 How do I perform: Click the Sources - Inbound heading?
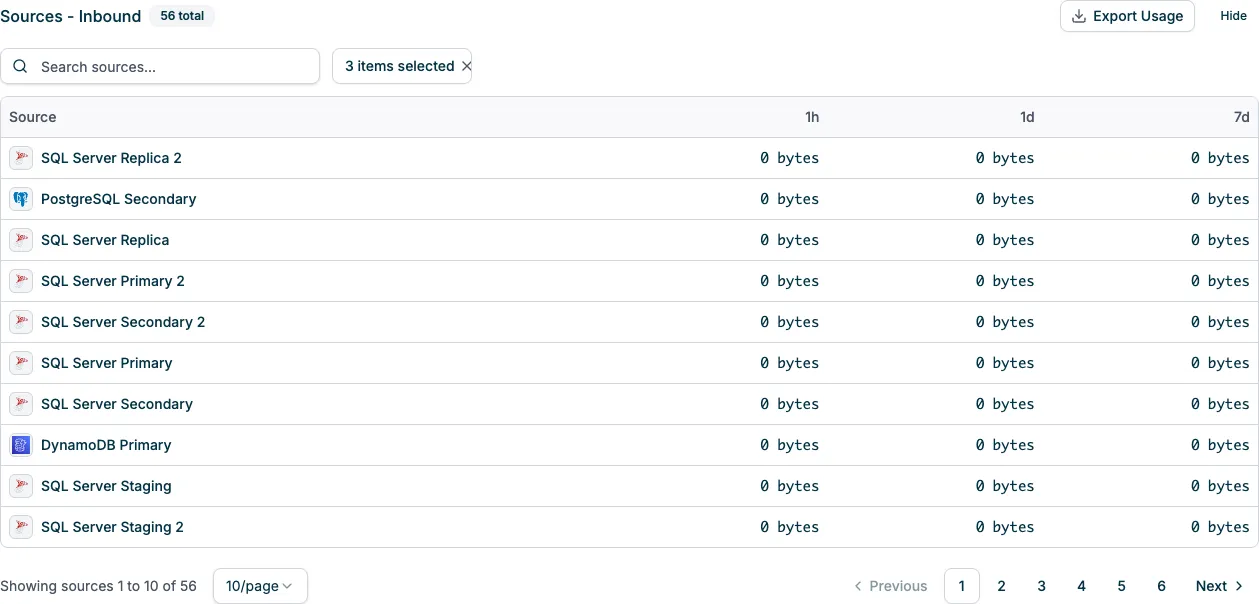(71, 16)
